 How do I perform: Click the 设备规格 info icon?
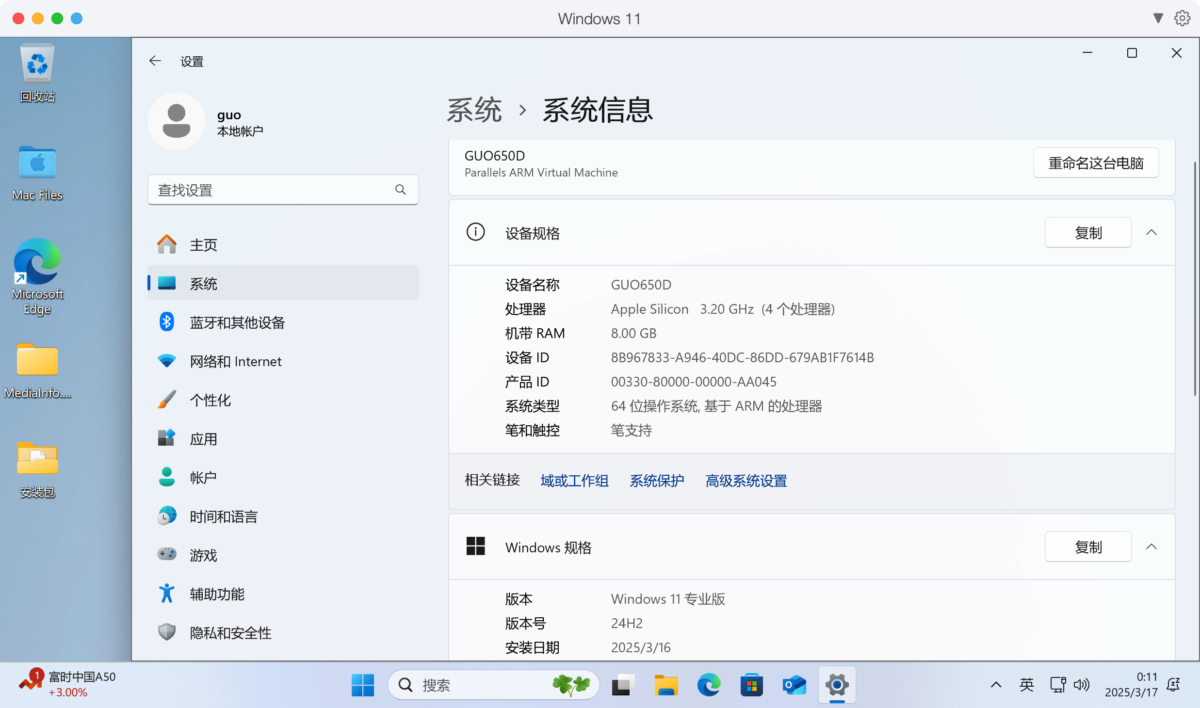(x=476, y=232)
